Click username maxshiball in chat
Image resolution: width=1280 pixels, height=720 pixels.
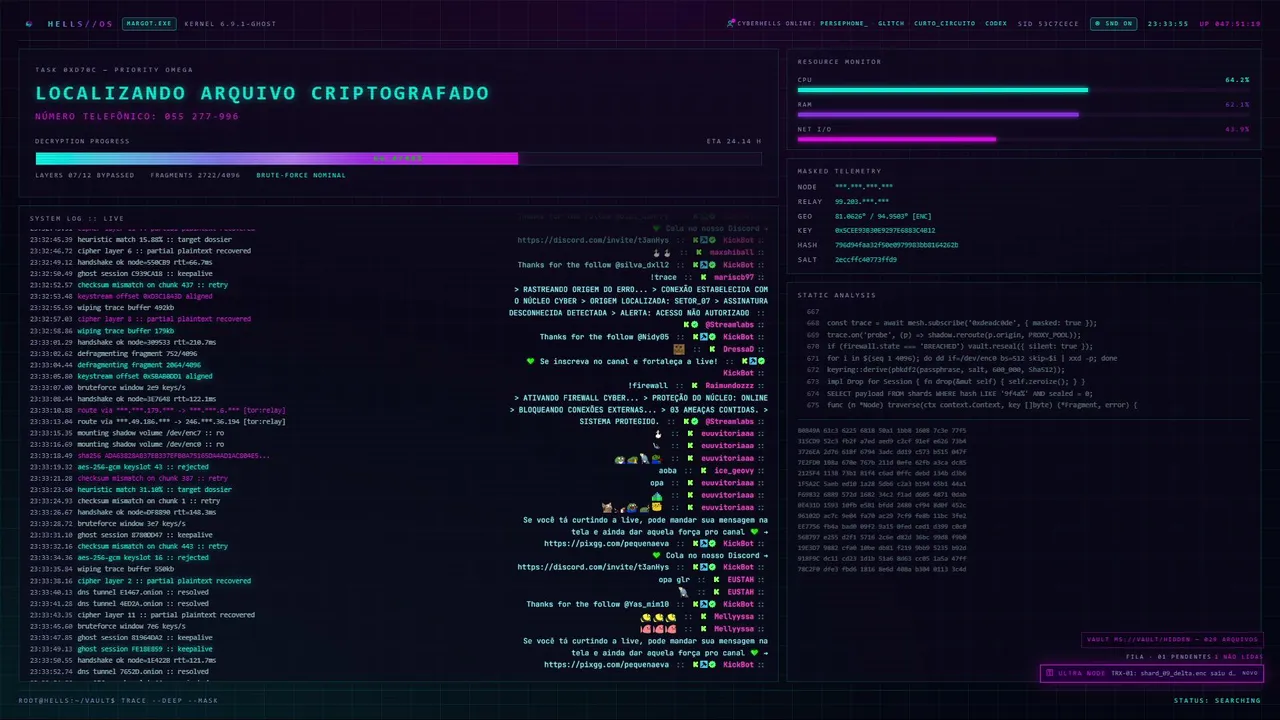pyautogui.click(x=732, y=252)
